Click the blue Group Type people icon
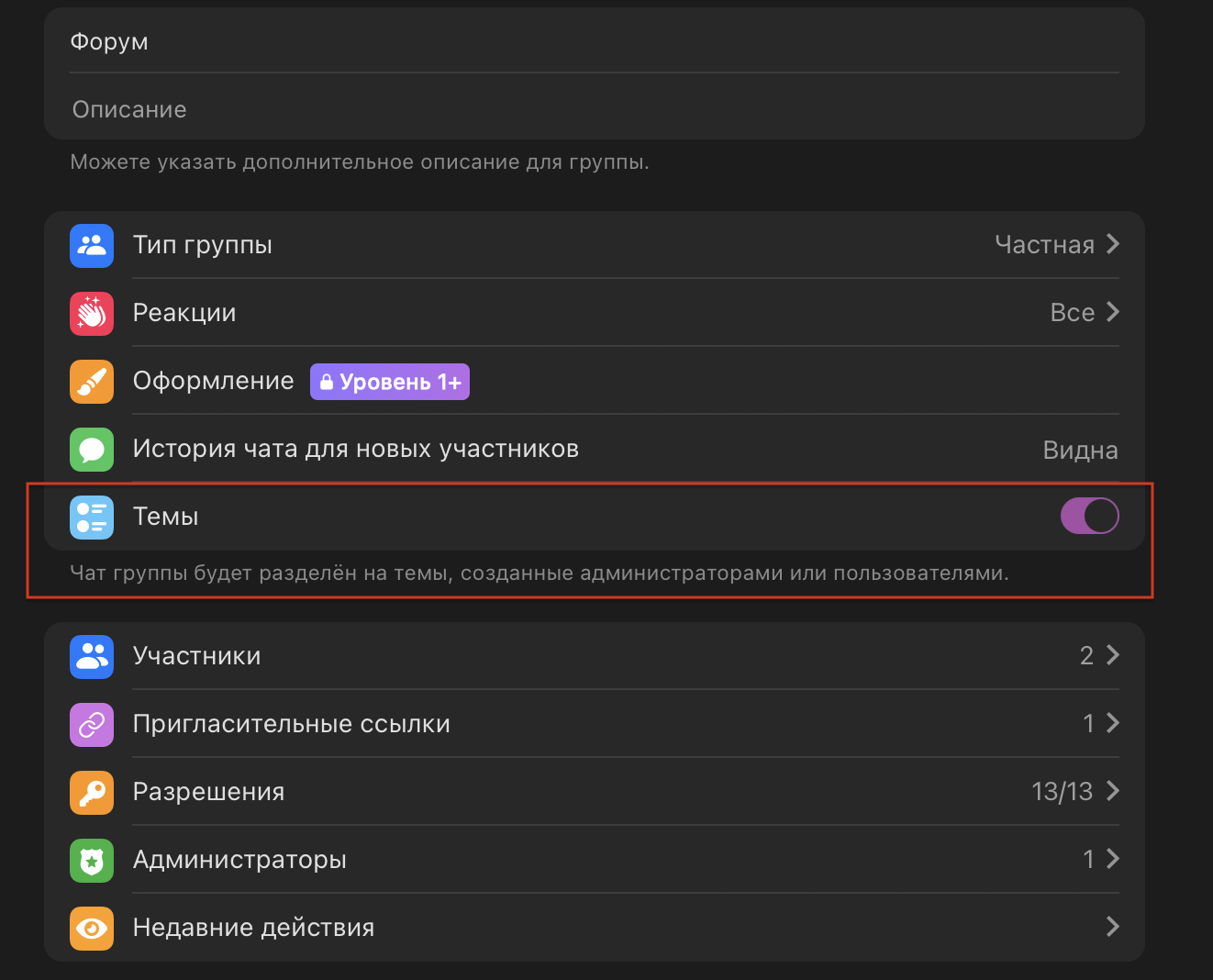 coord(92,245)
